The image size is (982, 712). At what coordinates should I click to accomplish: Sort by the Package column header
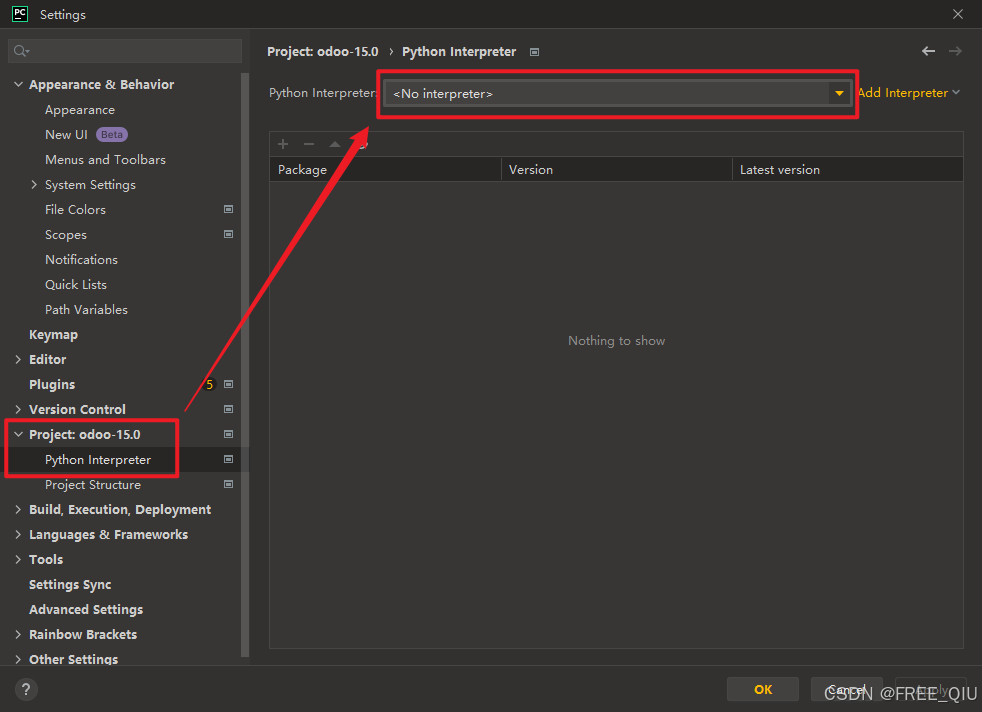pos(385,170)
